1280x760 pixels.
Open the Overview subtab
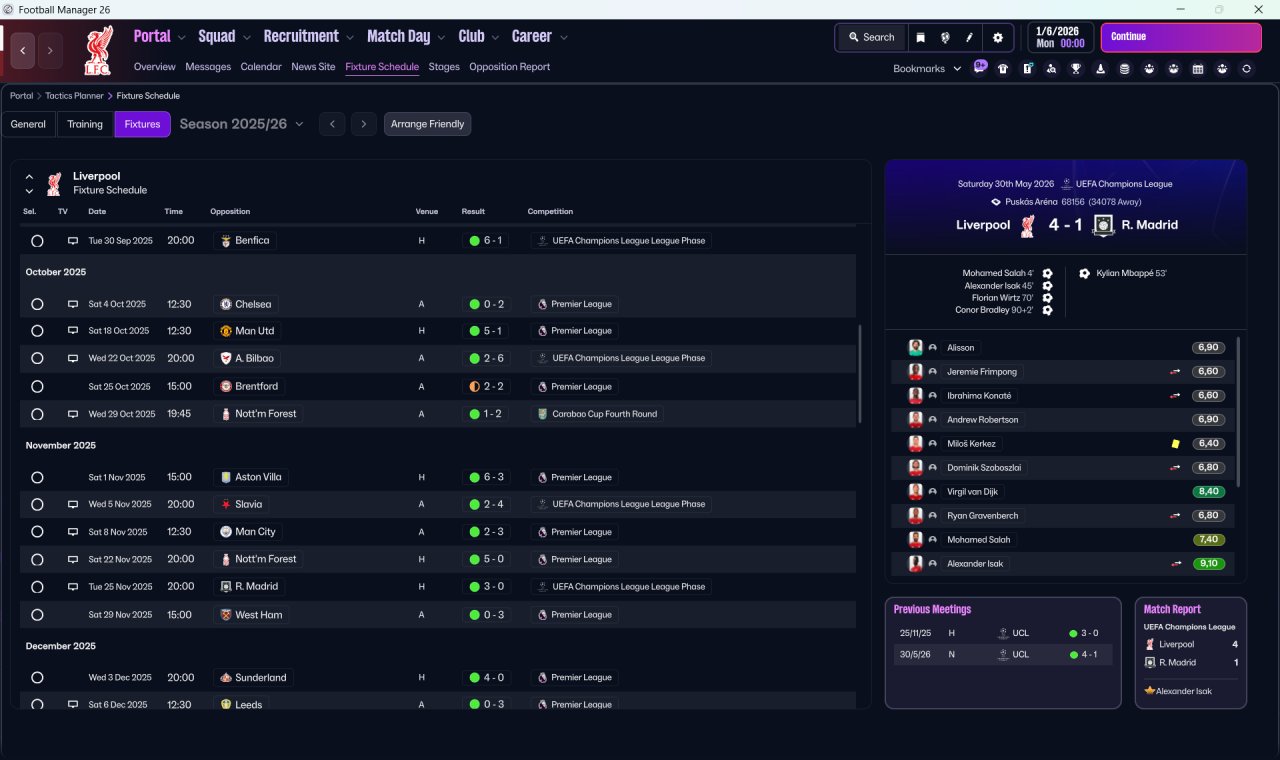point(155,67)
